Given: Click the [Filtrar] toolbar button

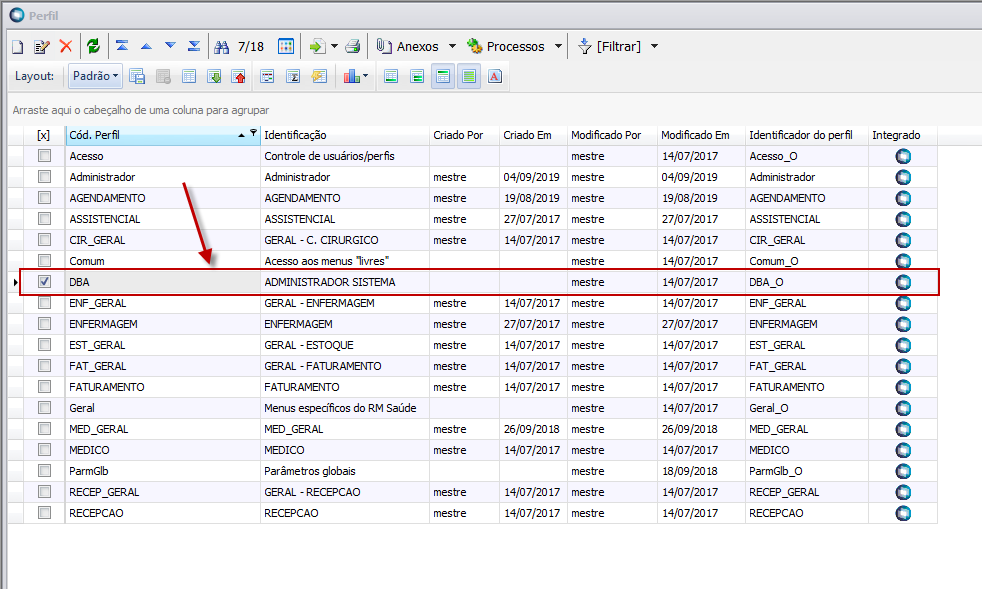Looking at the screenshot, I should coord(610,46).
